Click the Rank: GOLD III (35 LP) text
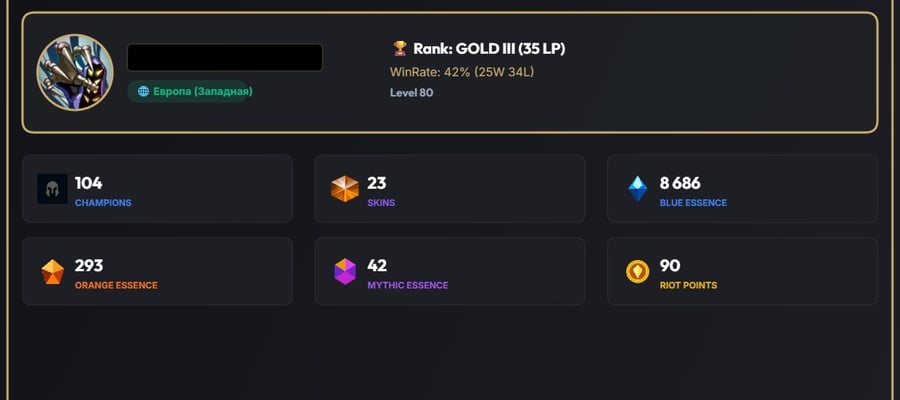 489,49
